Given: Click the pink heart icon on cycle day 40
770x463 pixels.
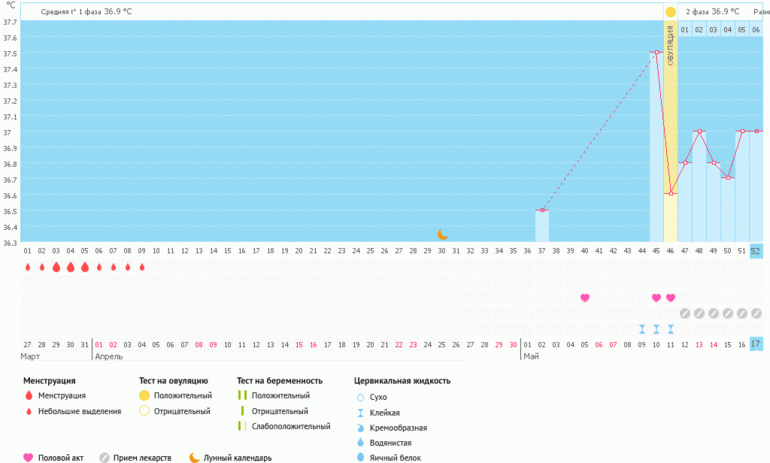Looking at the screenshot, I should [x=585, y=297].
